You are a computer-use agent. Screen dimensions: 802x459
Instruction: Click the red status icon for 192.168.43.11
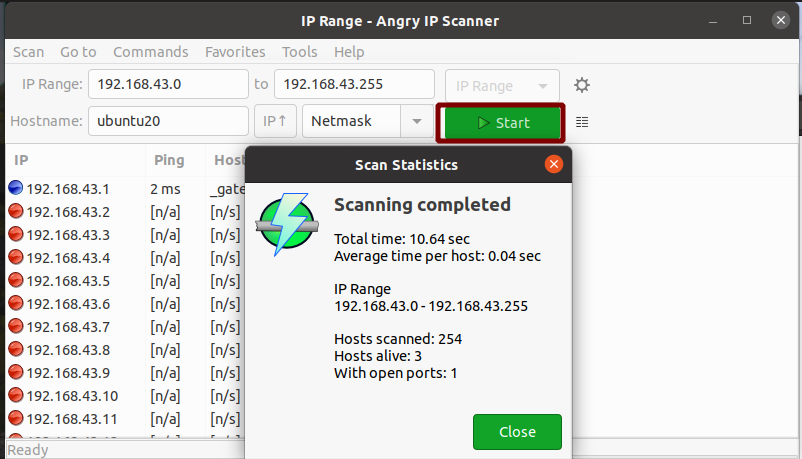[15, 418]
